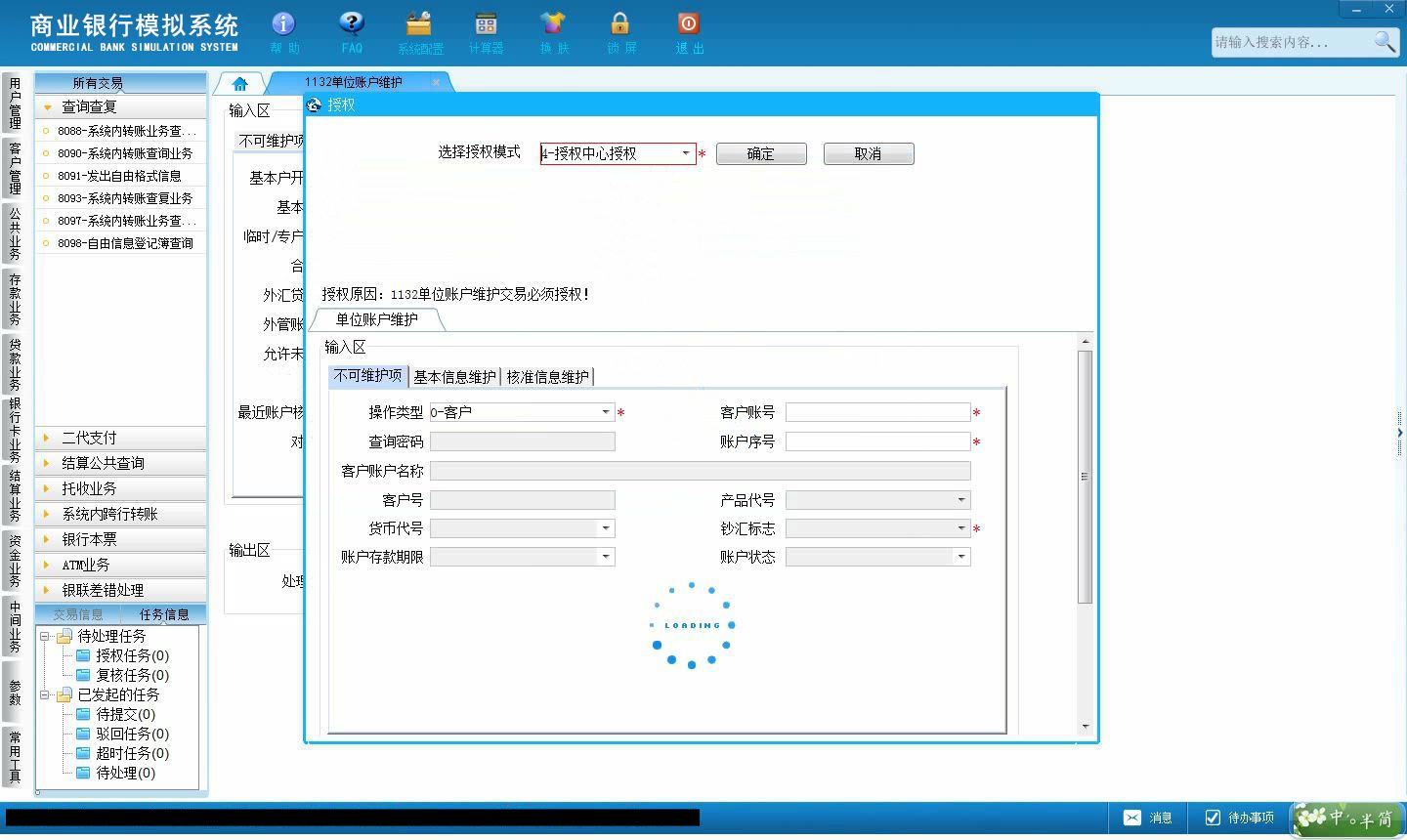Open the 账户状态 dropdown
Image resolution: width=1407 pixels, height=840 pixels.
tap(960, 557)
